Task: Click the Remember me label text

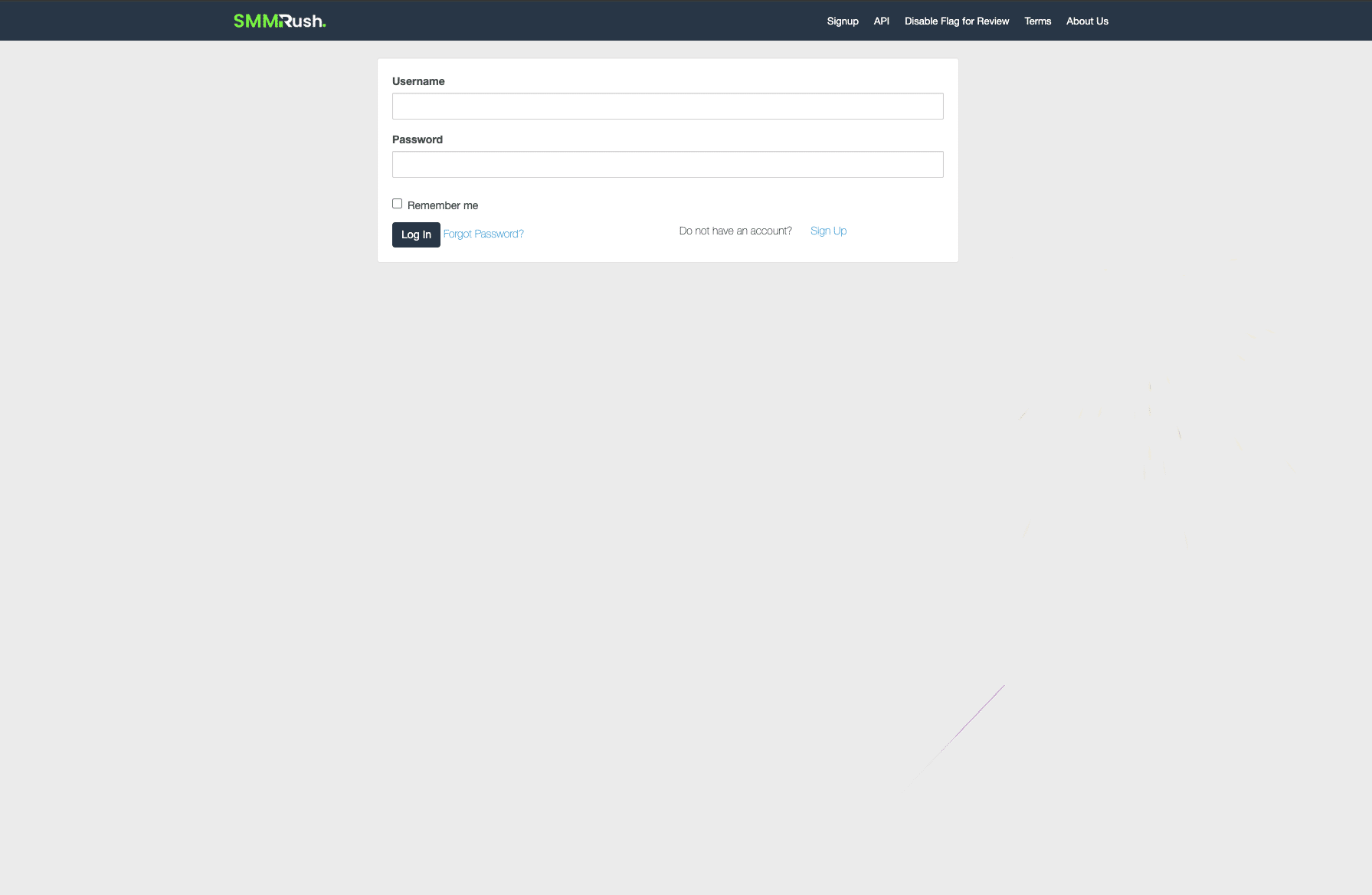Action: point(442,205)
